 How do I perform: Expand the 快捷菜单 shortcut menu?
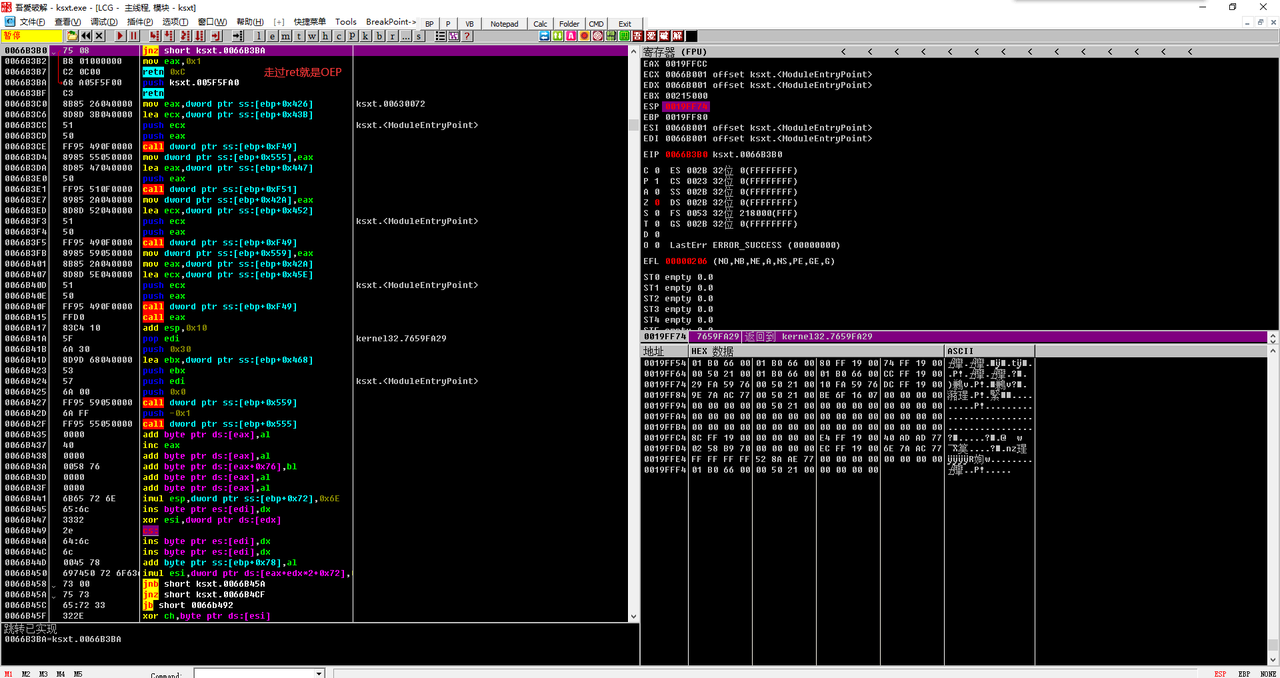[309, 22]
